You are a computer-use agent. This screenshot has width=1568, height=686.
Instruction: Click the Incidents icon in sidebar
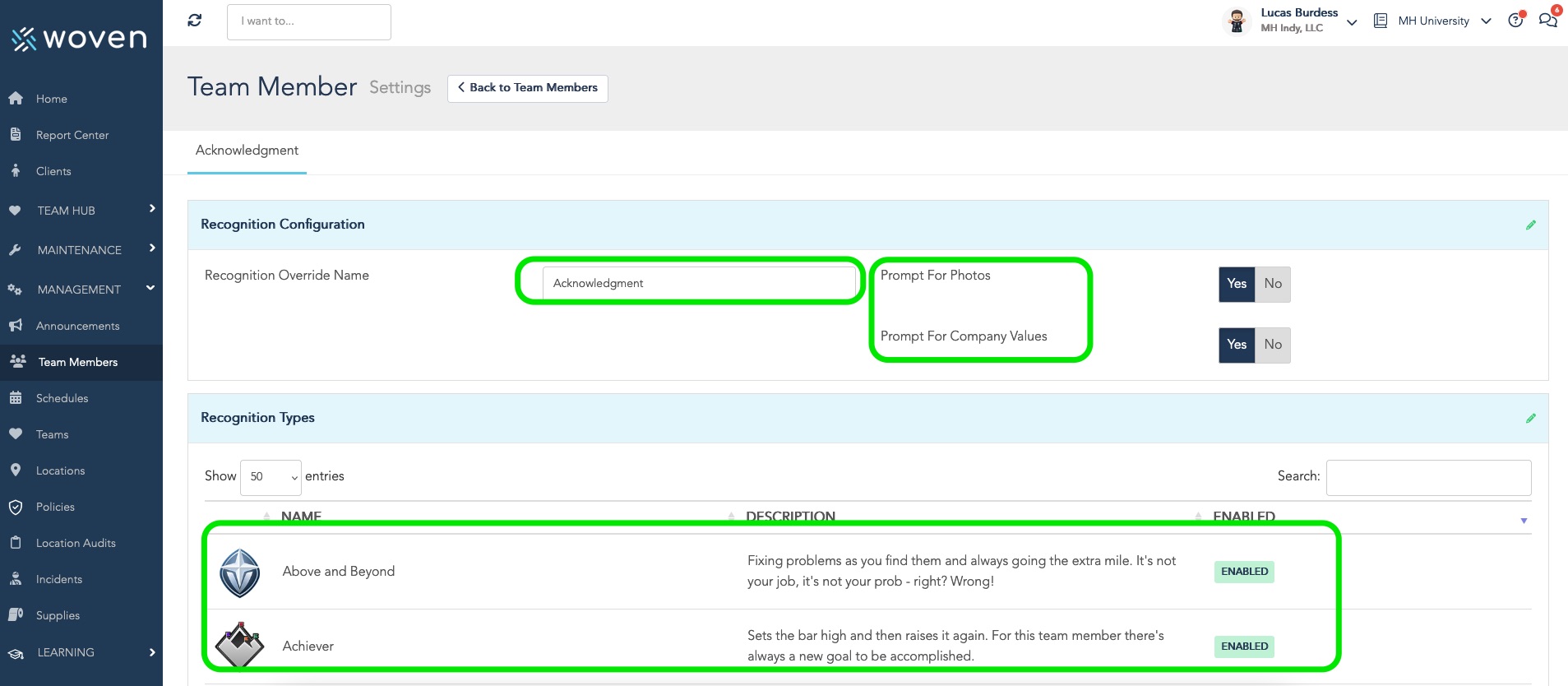[15, 579]
